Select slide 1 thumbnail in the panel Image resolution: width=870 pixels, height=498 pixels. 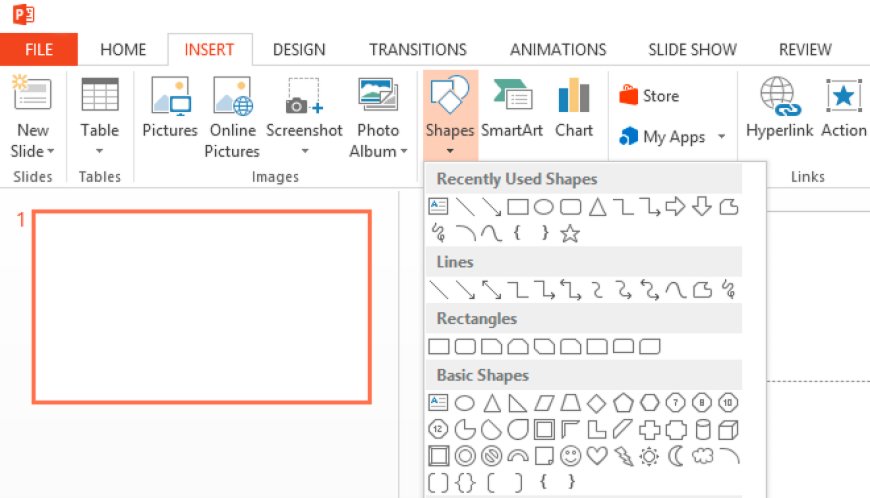pyautogui.click(x=202, y=306)
